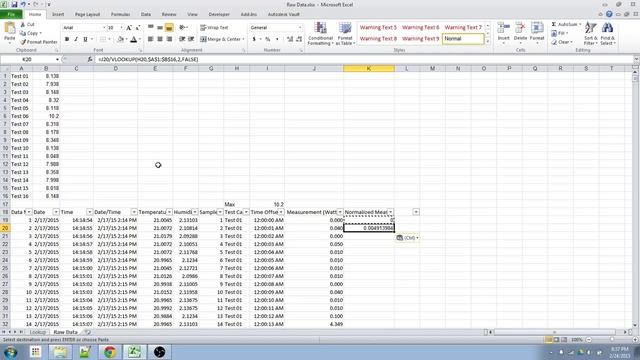The width and height of the screenshot is (640, 360).
Task: Click the Clear eraser button
Action: [562, 42]
